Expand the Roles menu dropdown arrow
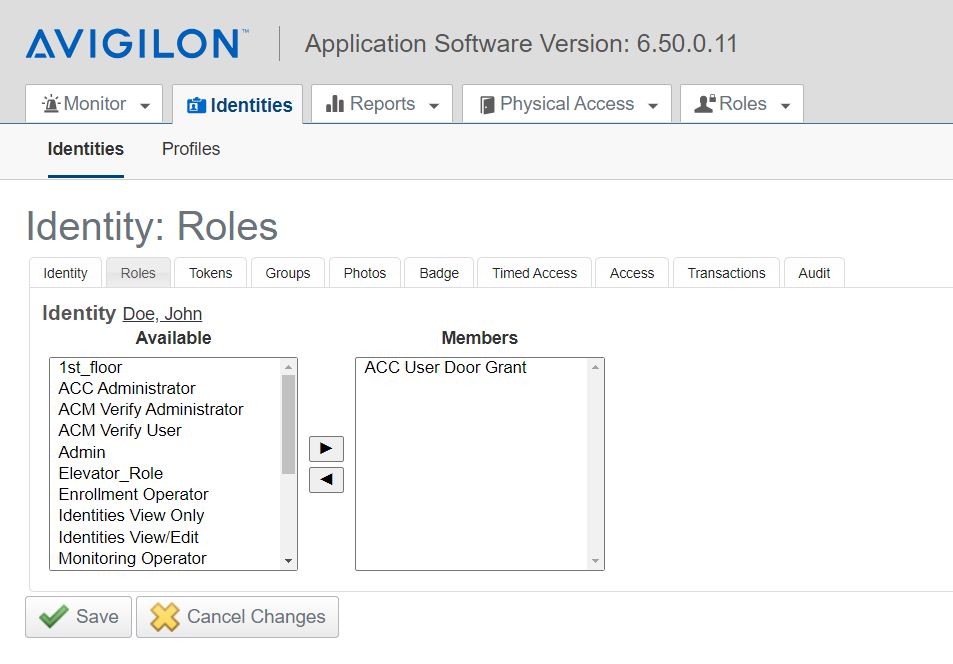 [785, 106]
